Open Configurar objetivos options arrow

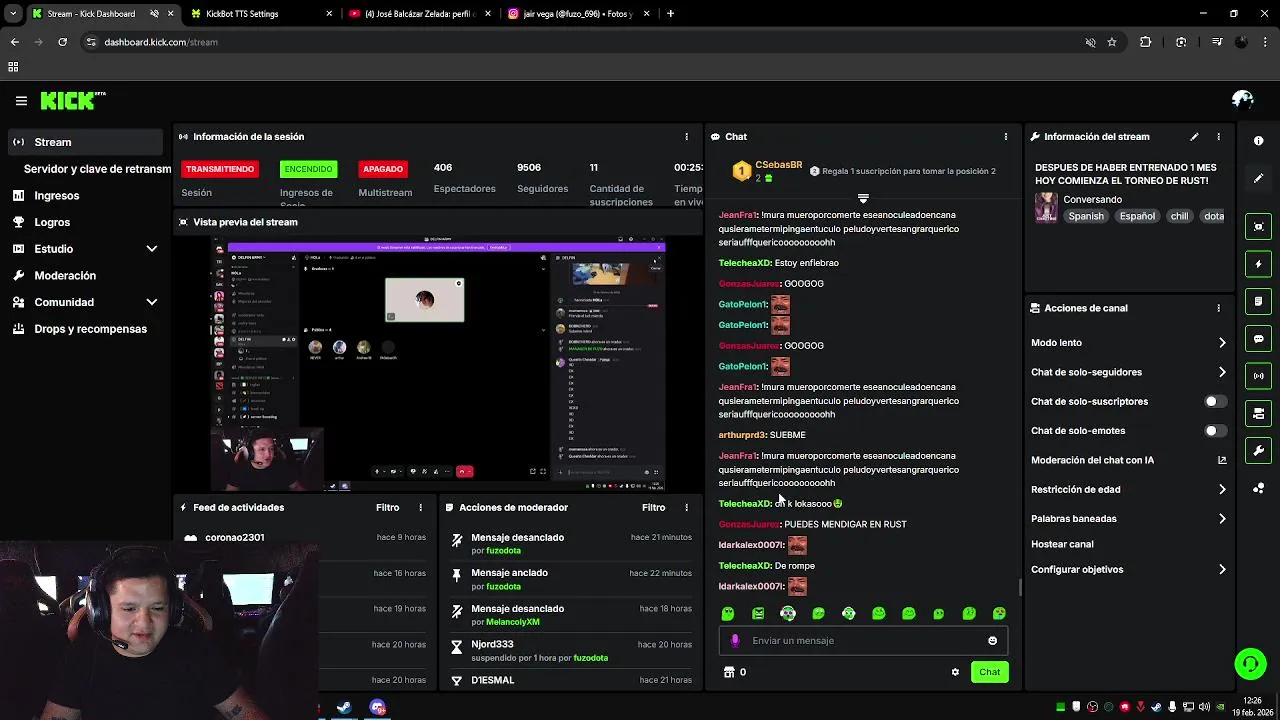point(1222,570)
